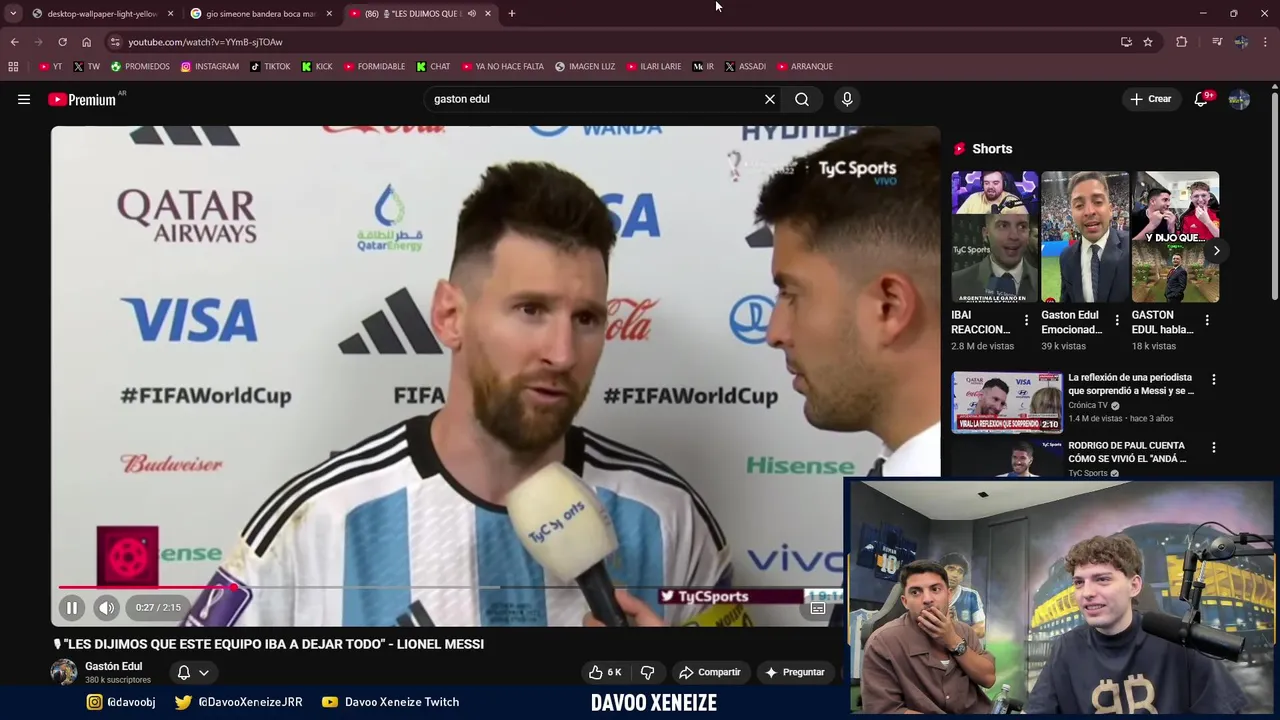Open the account avatar menu on YouTube
The height and width of the screenshot is (720, 1280).
click(x=1239, y=99)
